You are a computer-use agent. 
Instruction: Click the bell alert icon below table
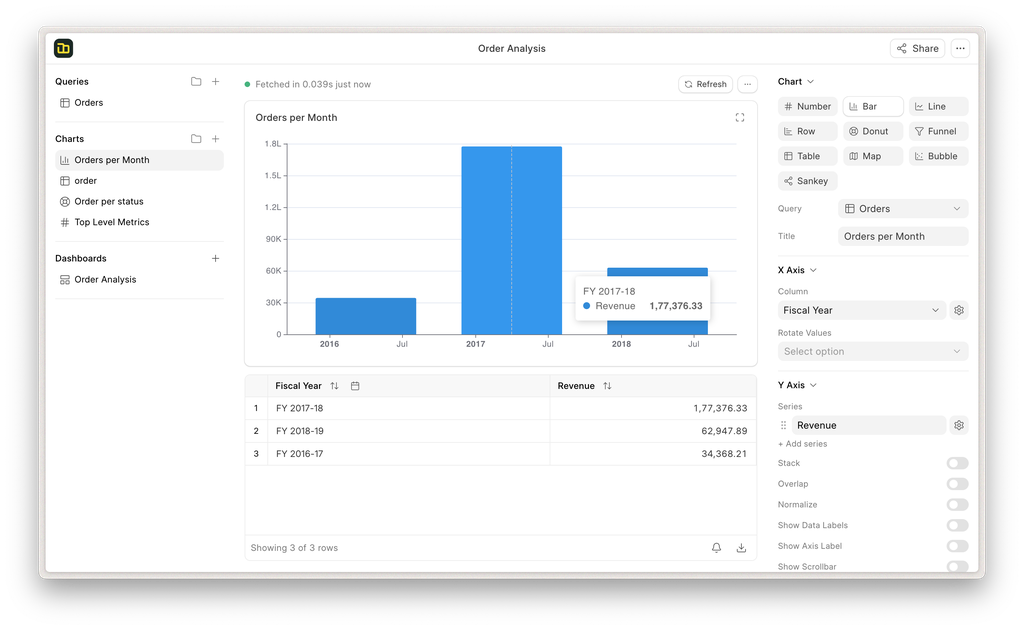pos(716,548)
